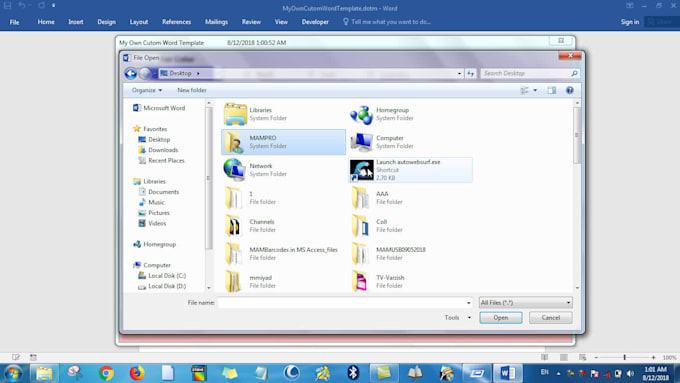
Task: Select Music under Libraries
Action: (152, 202)
